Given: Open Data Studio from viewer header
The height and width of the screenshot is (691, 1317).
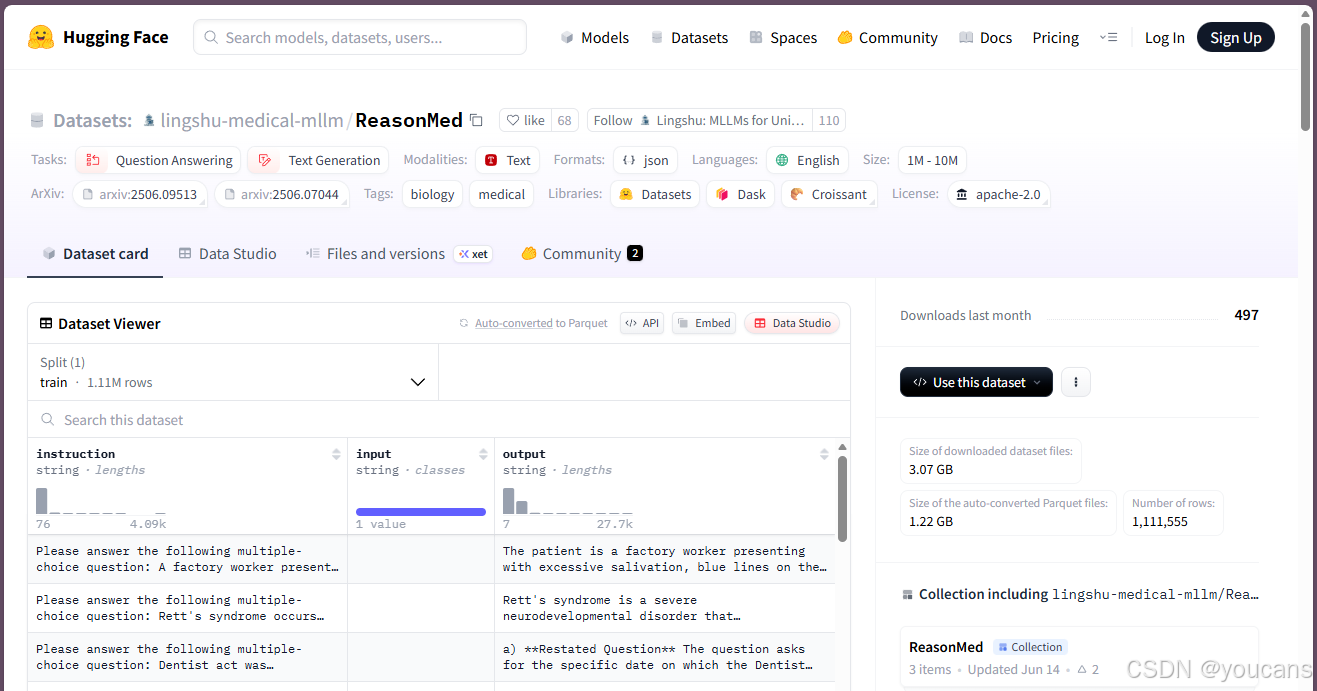Looking at the screenshot, I should click(792, 323).
